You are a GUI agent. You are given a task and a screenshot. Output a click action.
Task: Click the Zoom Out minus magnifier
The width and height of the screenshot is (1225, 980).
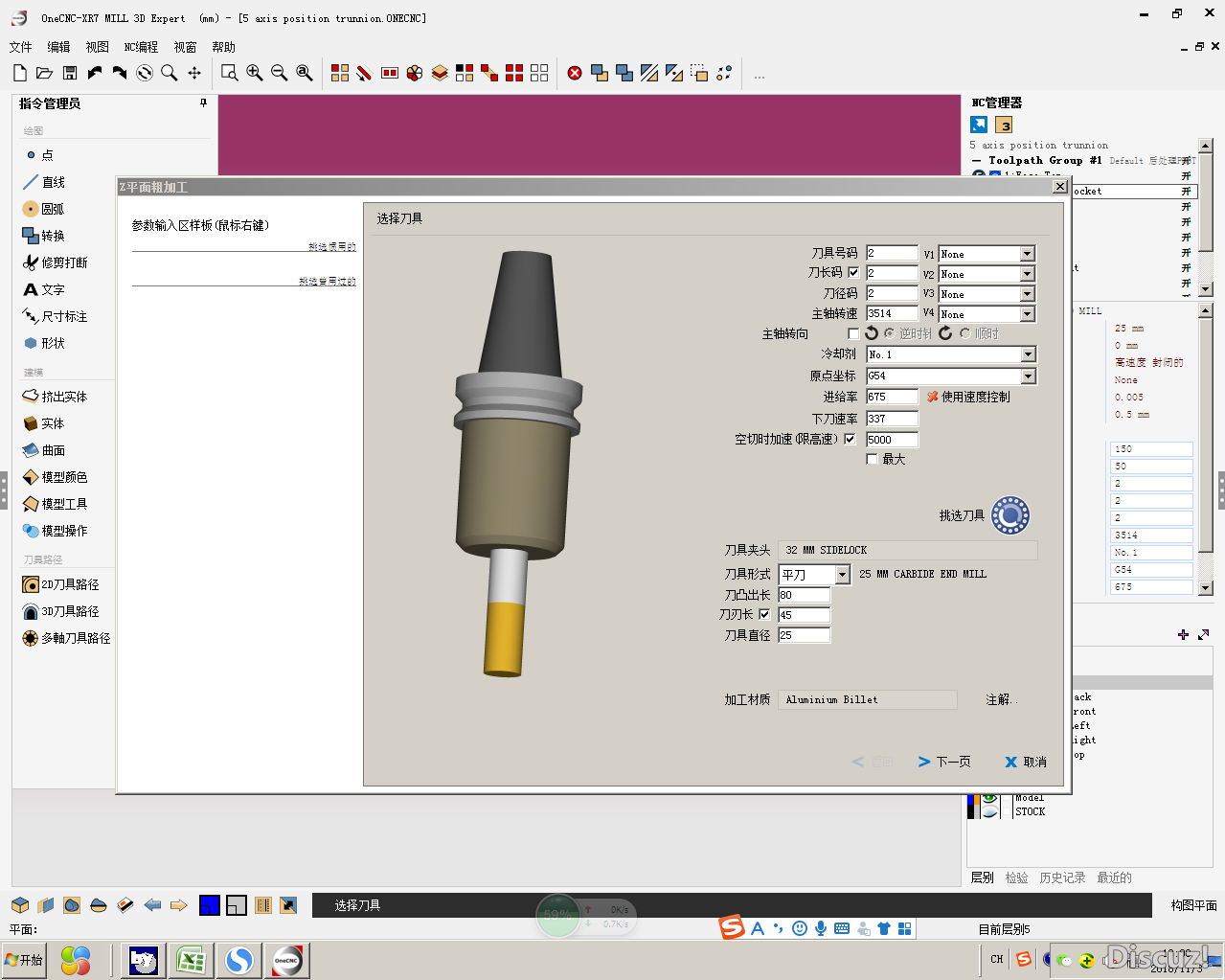pyautogui.click(x=280, y=73)
